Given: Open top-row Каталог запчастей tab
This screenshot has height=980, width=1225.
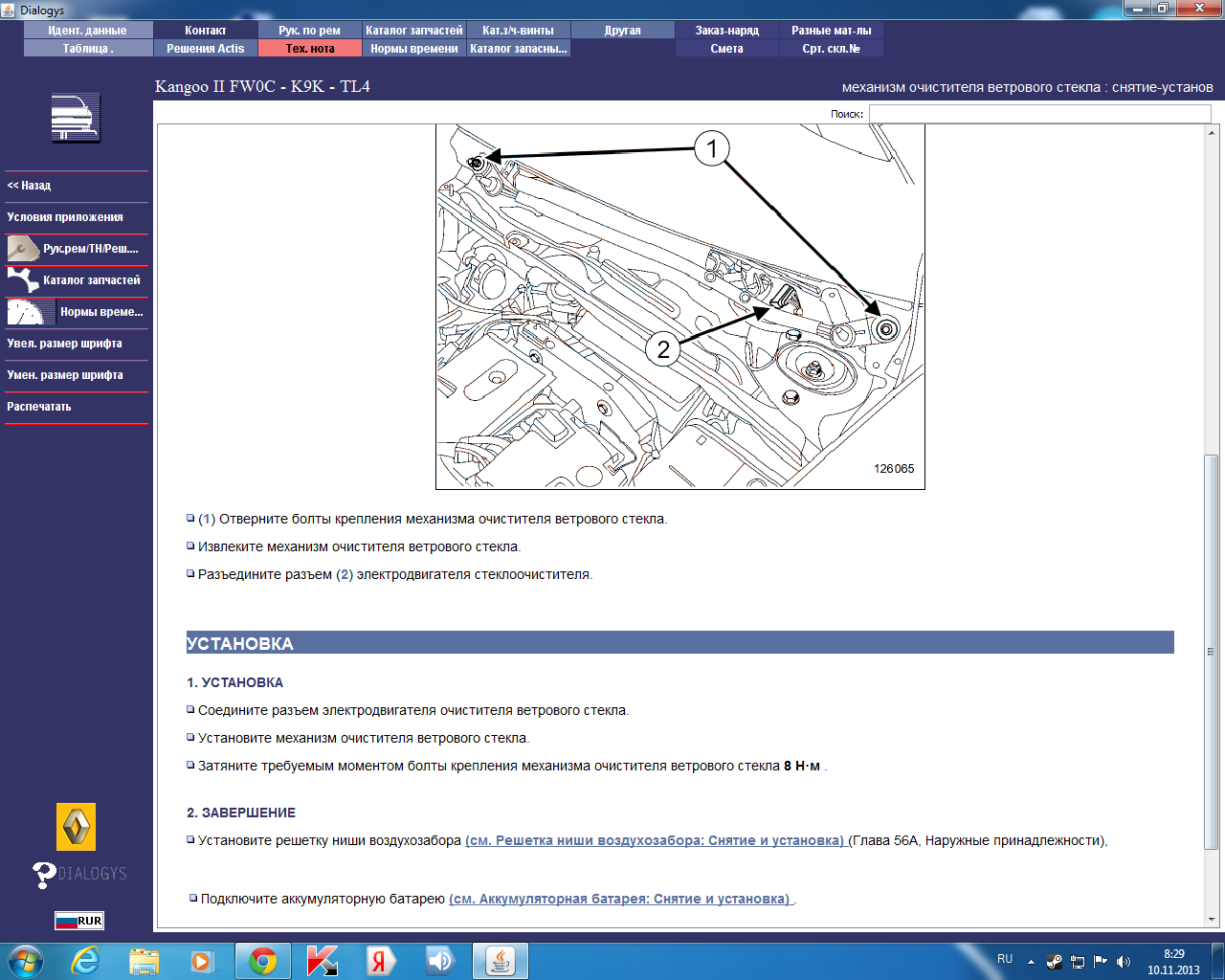Looking at the screenshot, I should 414,31.
